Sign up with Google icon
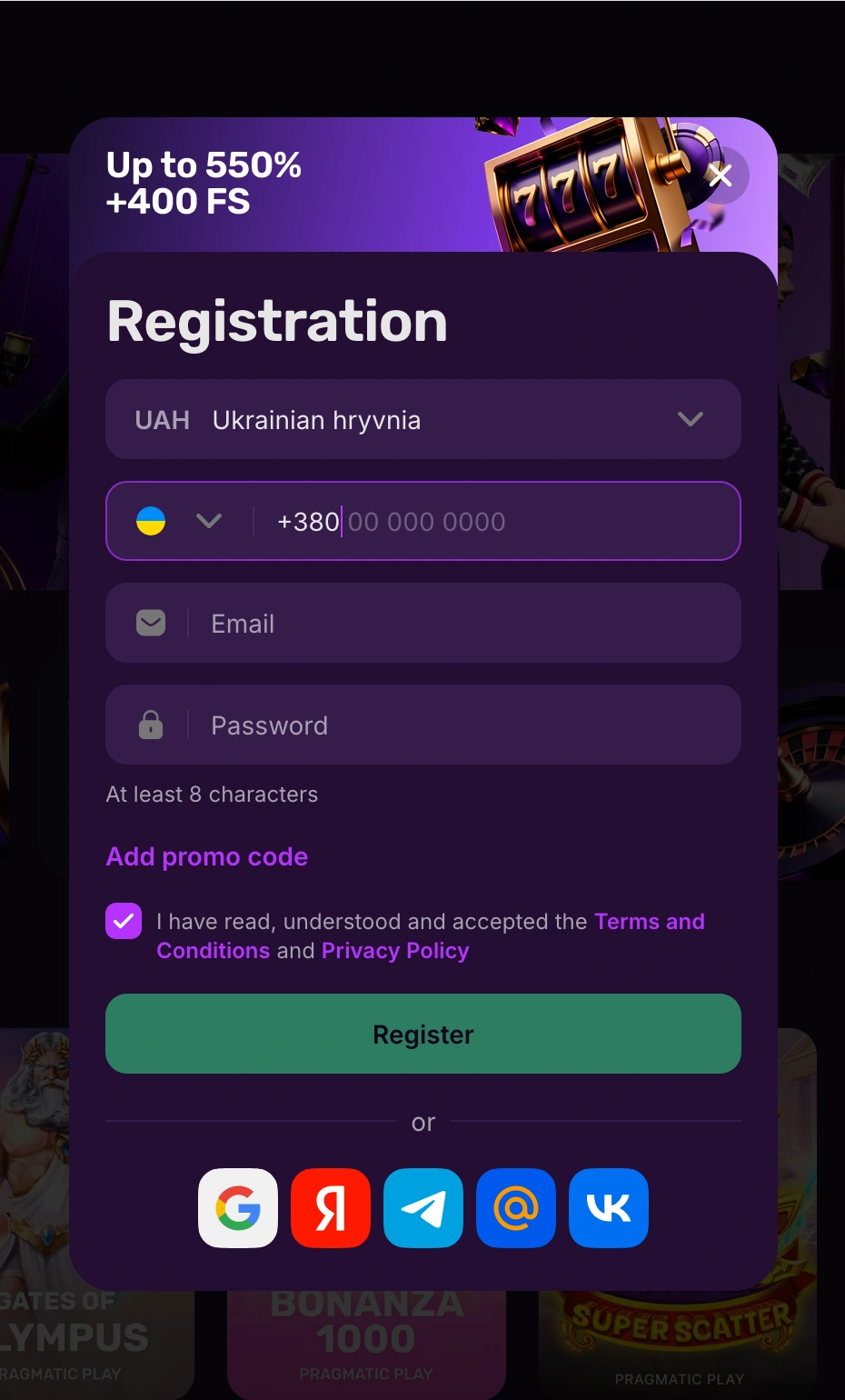Image resolution: width=845 pixels, height=1400 pixels. 238,1208
